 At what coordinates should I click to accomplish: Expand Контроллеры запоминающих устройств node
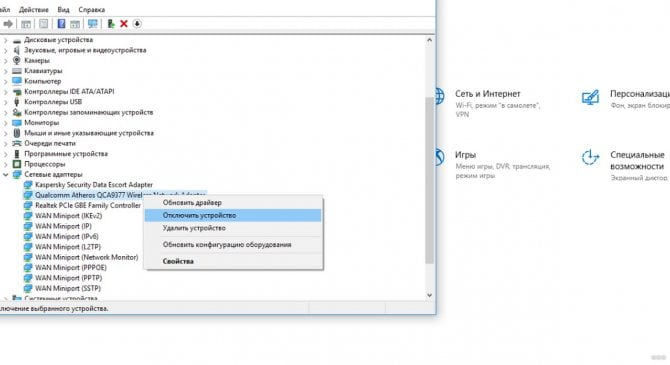(6, 112)
